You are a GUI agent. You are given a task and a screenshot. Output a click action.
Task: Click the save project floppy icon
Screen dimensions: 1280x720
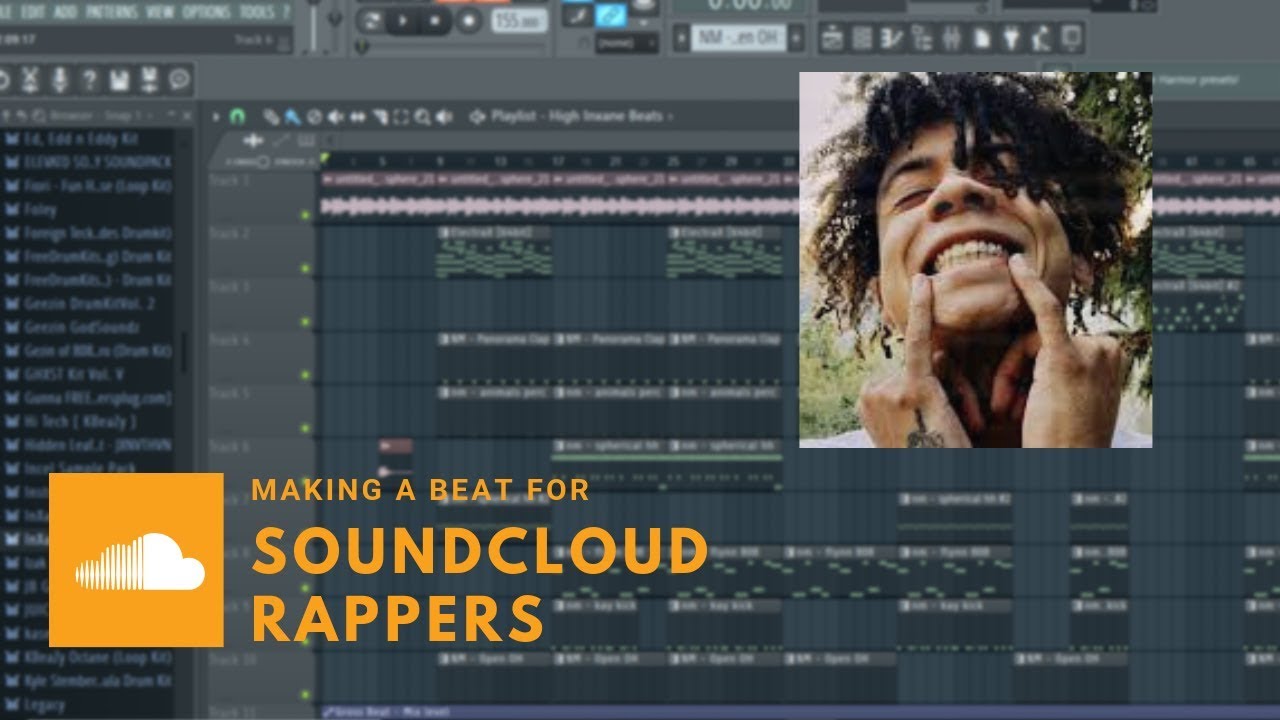pos(120,79)
